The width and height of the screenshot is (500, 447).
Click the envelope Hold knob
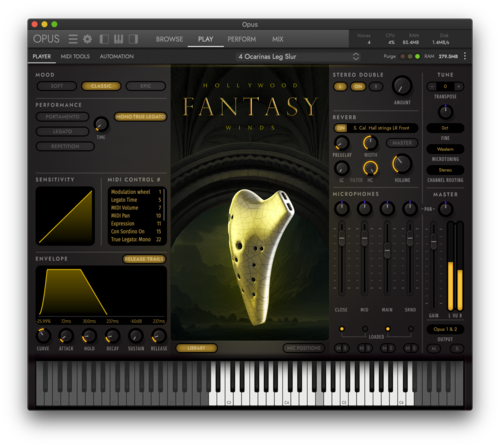(x=89, y=336)
